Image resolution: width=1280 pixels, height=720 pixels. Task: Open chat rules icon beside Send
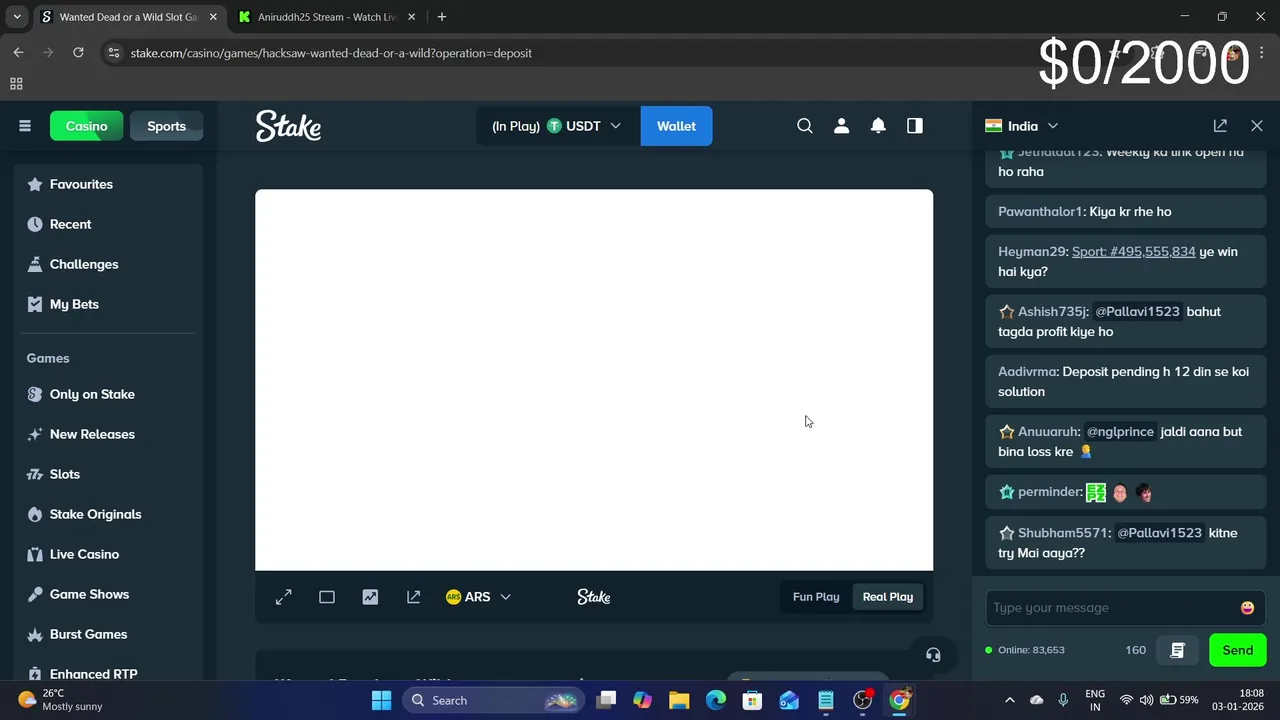(x=1177, y=650)
